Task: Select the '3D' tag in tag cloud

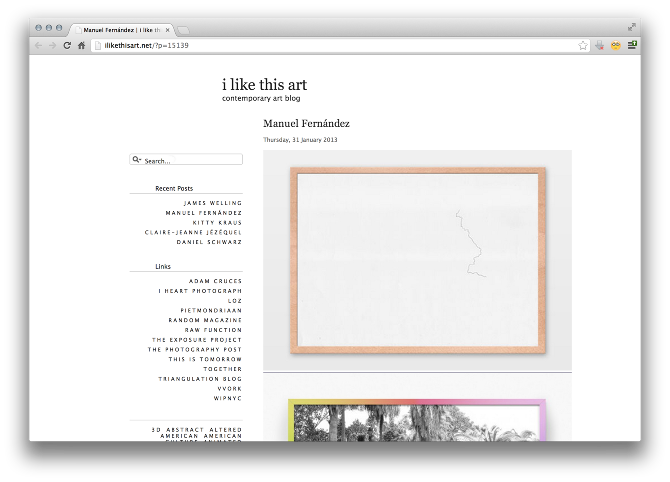Action: coord(156,429)
